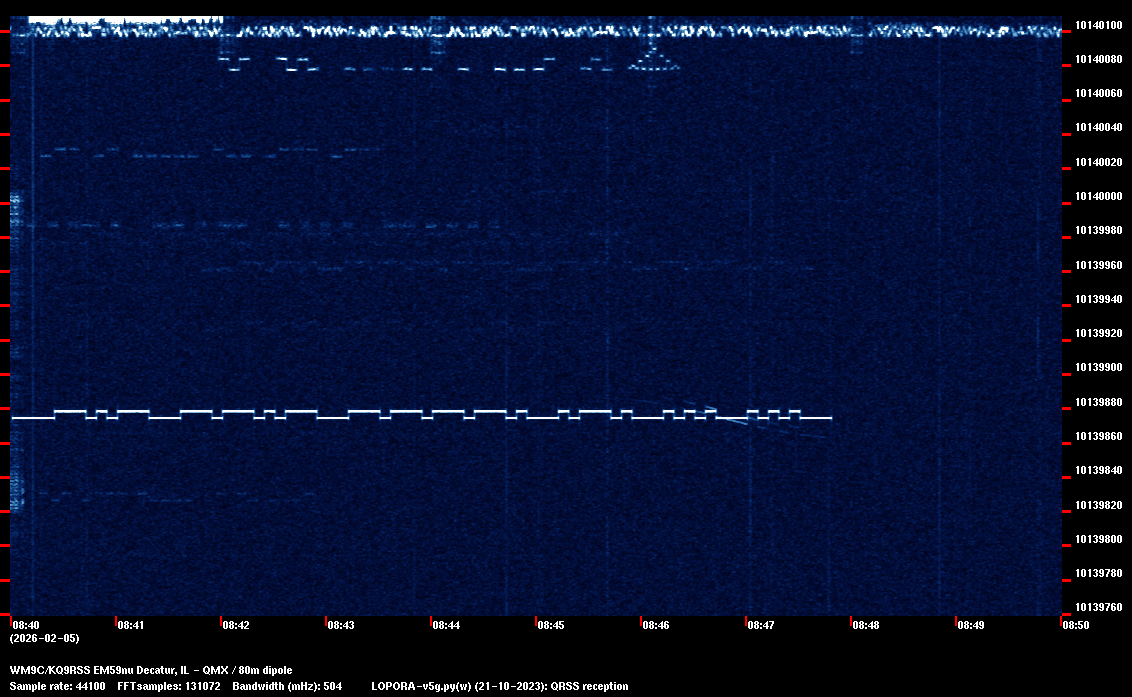This screenshot has height=697, width=1132.
Task: Click the 08:40 time axis label
Action: point(25,625)
